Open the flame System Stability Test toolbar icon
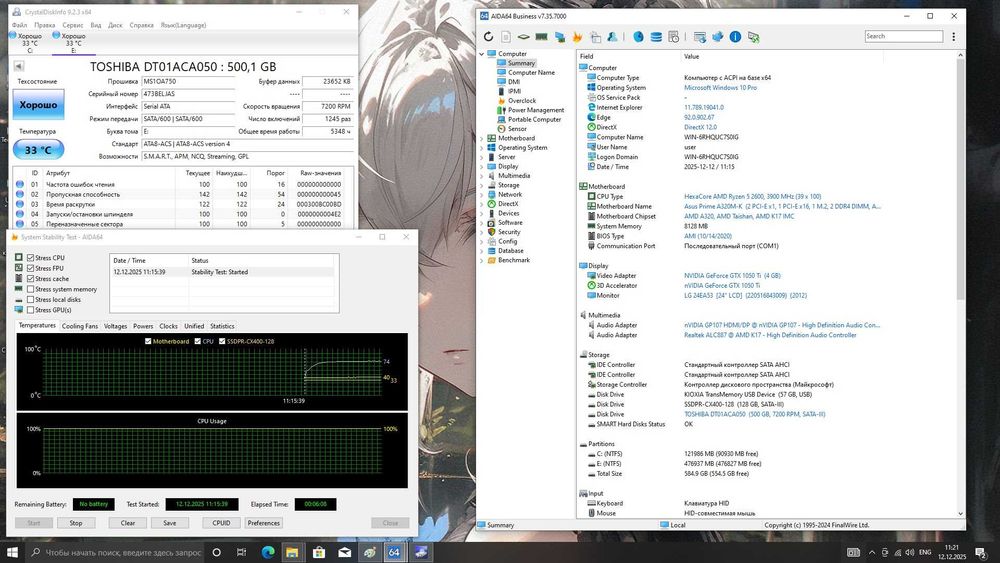This screenshot has width=1000, height=563. (577, 37)
